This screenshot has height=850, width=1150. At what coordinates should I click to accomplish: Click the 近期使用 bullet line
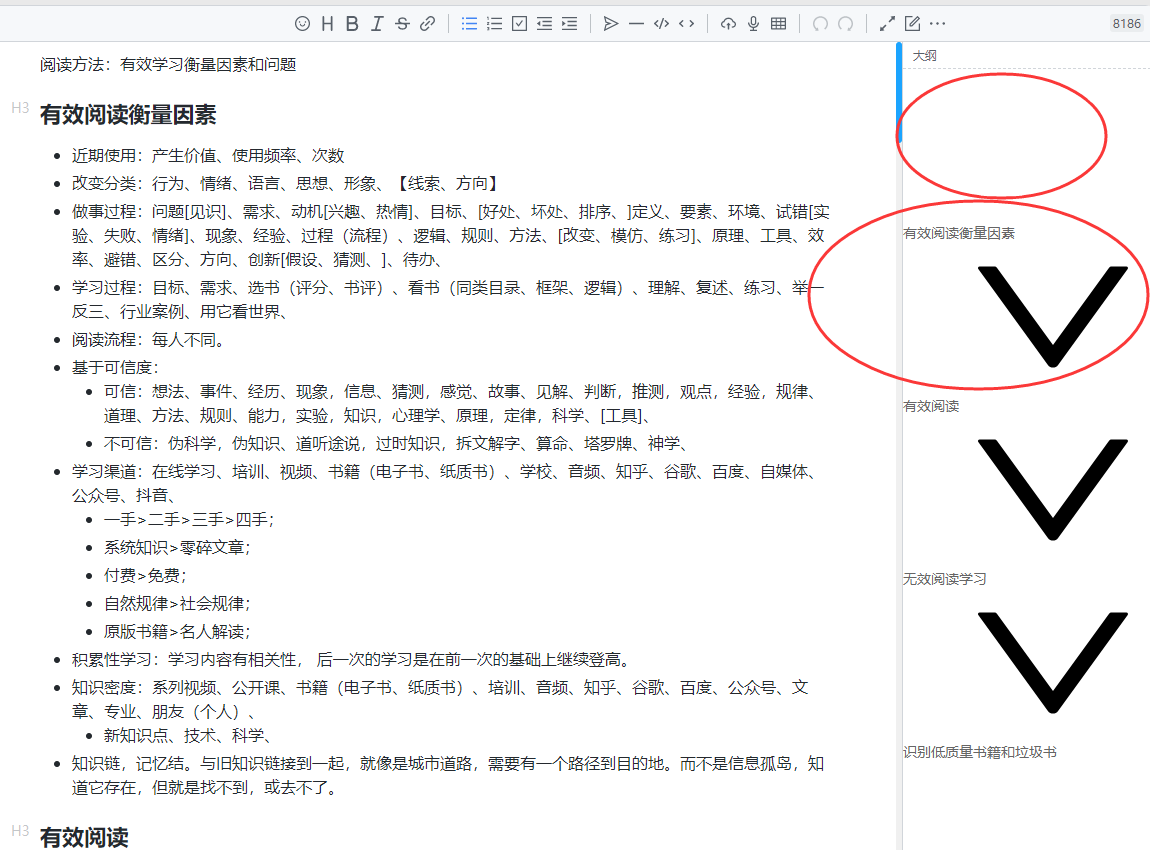point(208,155)
